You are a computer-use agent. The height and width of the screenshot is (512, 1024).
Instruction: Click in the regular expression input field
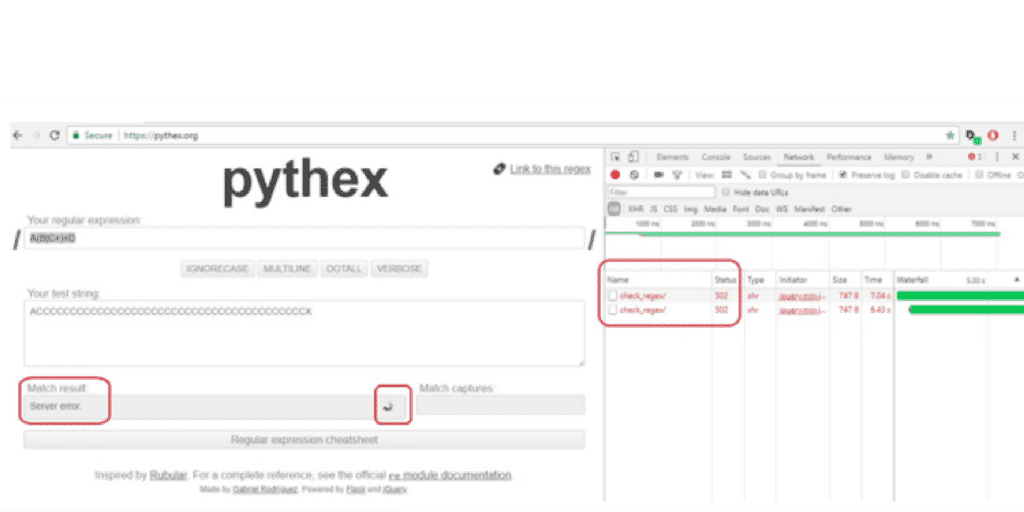pyautogui.click(x=304, y=238)
